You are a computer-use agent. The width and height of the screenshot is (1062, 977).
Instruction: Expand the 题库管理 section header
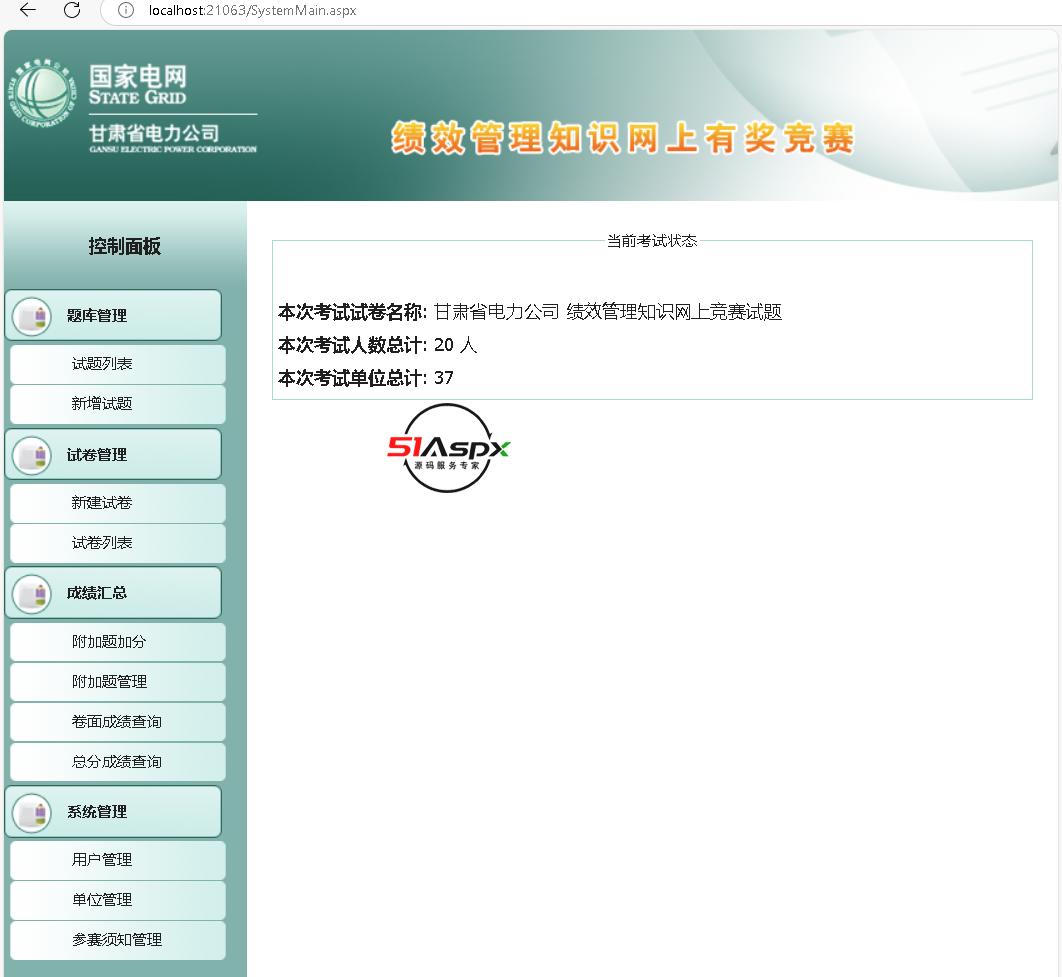pyautogui.click(x=113, y=316)
